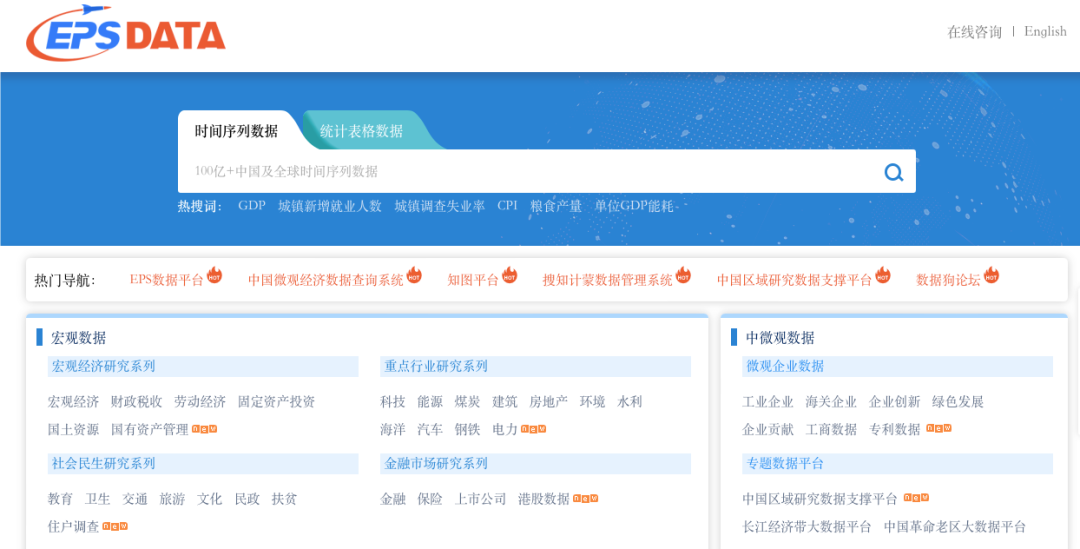Switch to 统计表格数据 tab

(x=362, y=131)
